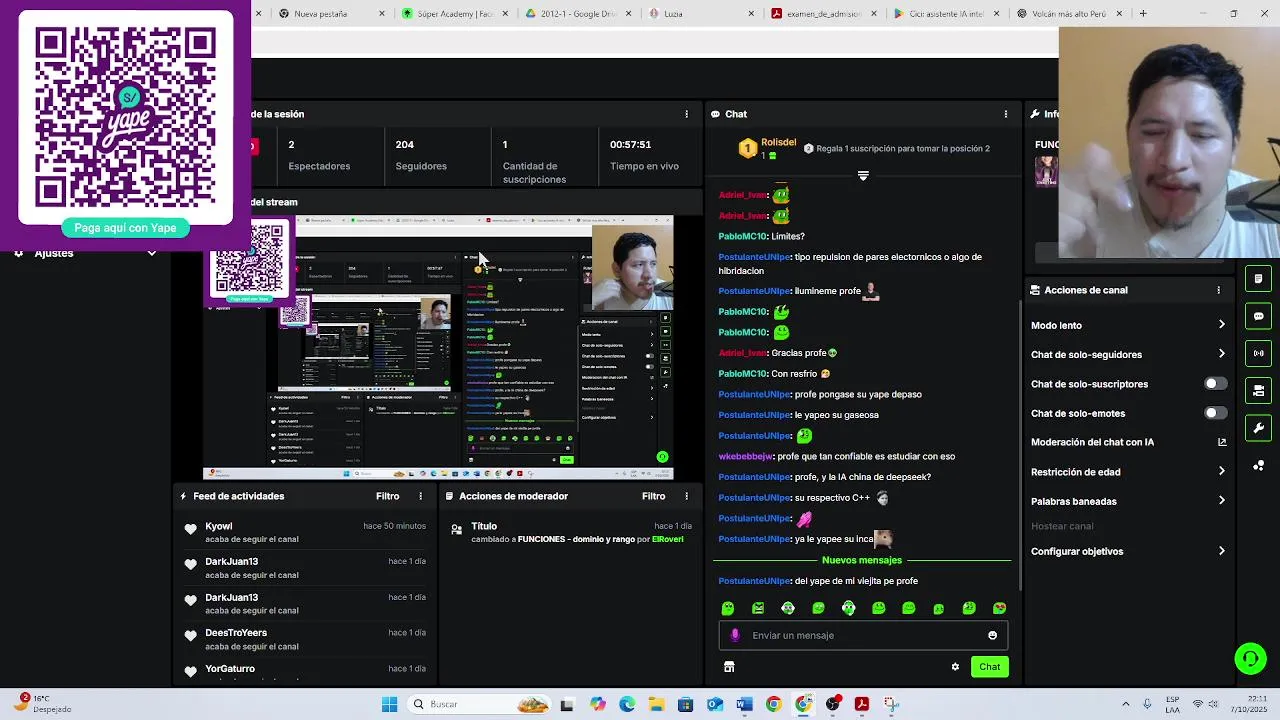Image resolution: width=1280 pixels, height=720 pixels.
Task: Click the ElRoveri username in moderator actions
Action: 668,539
